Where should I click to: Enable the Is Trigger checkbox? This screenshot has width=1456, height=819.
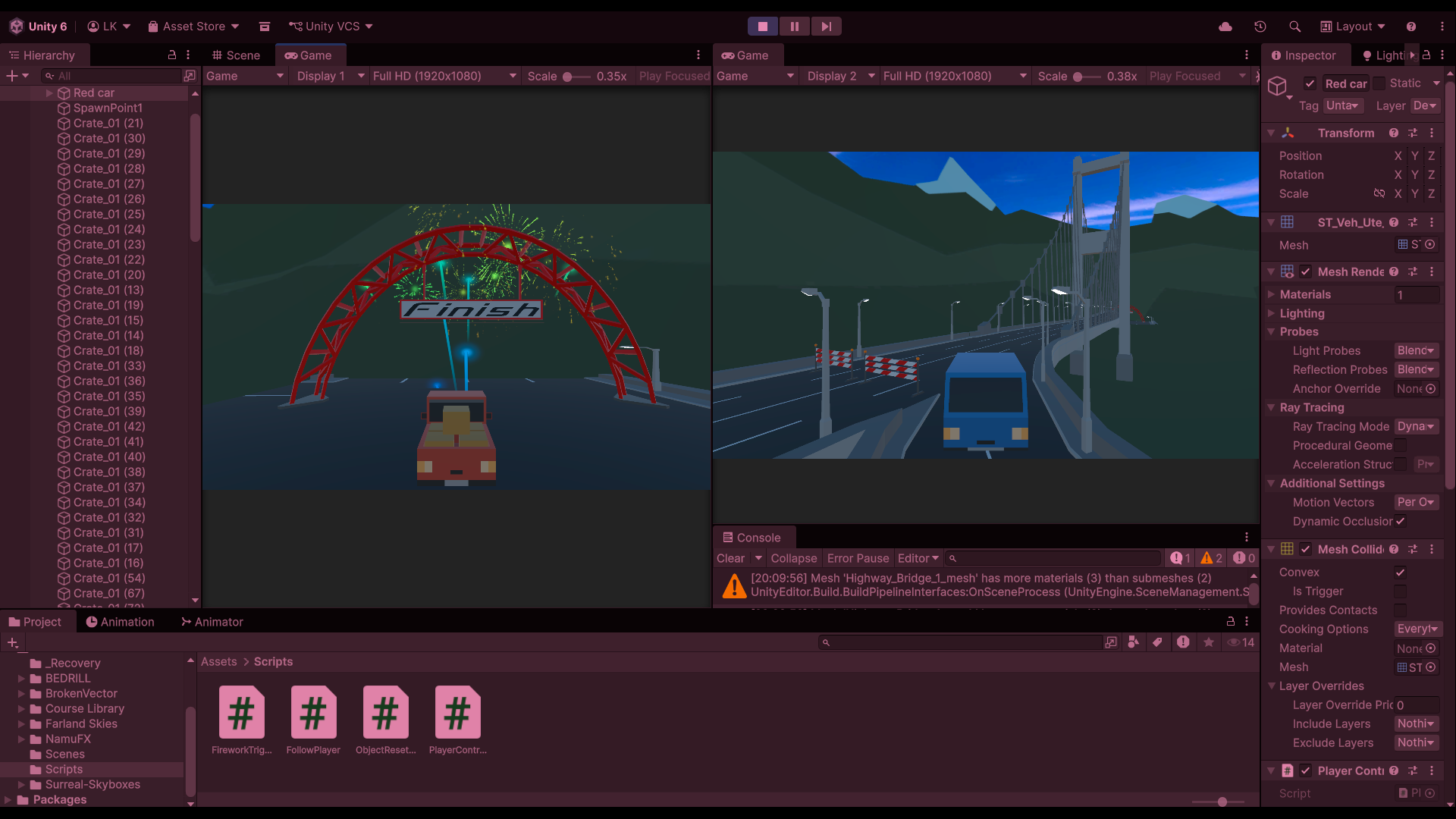[1400, 591]
